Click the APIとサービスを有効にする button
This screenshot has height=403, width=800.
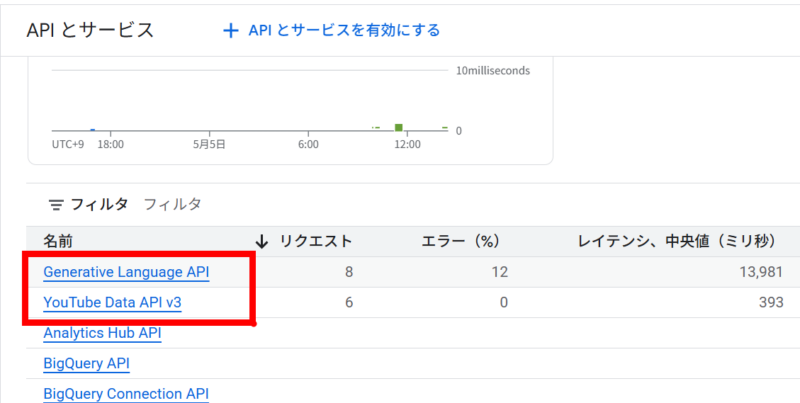coord(332,31)
